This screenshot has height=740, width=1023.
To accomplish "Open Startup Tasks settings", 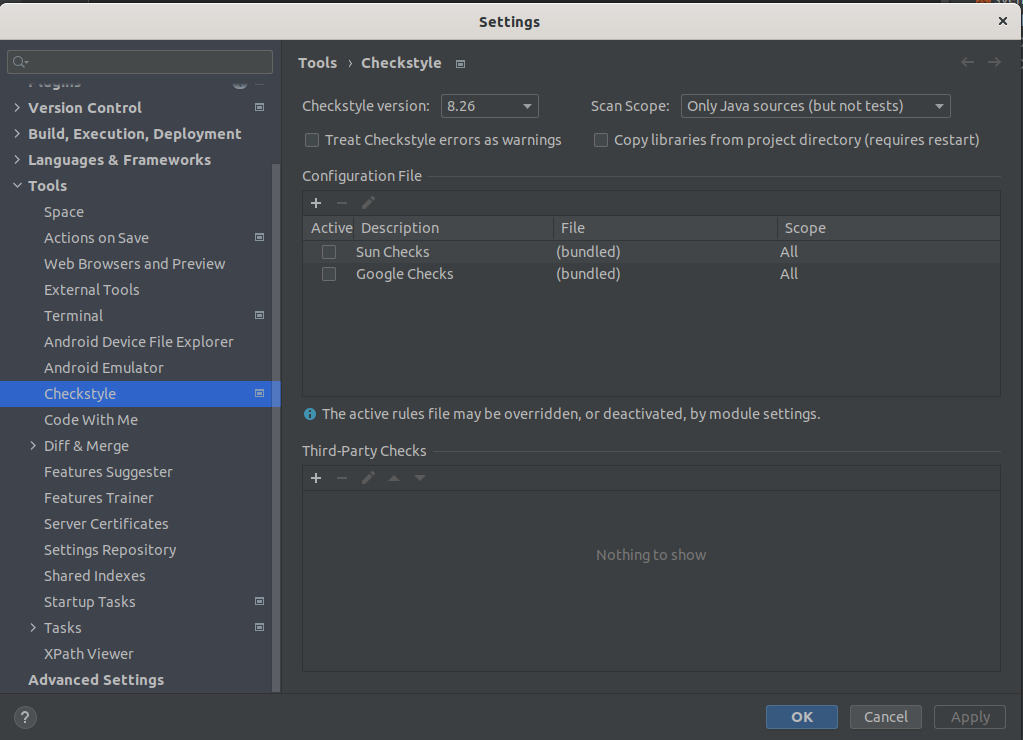I will click(89, 602).
